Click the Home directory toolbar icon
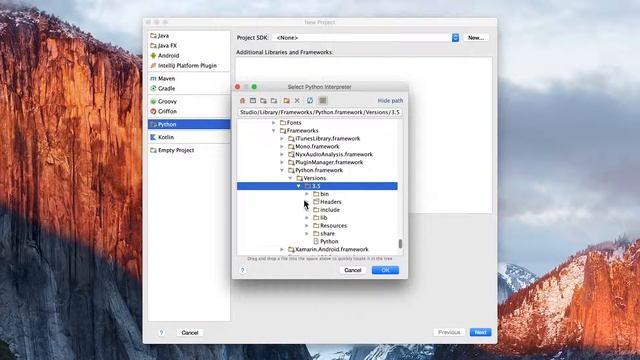The height and width of the screenshot is (360, 640). tap(242, 100)
